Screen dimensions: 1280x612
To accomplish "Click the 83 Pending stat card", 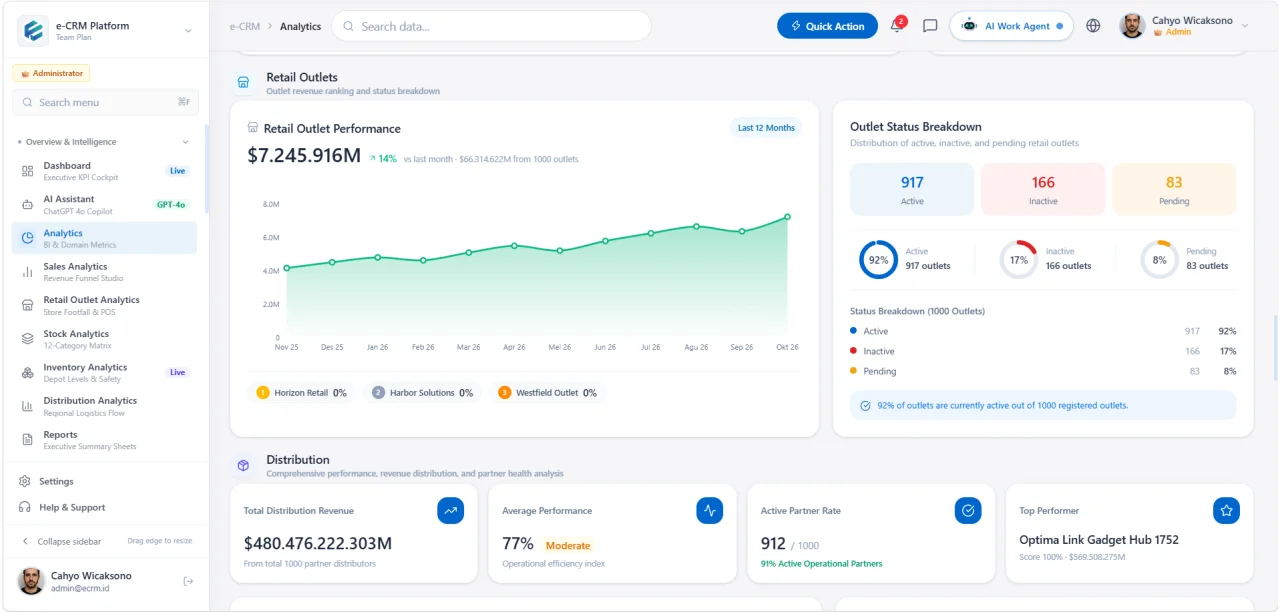I will 1174,189.
